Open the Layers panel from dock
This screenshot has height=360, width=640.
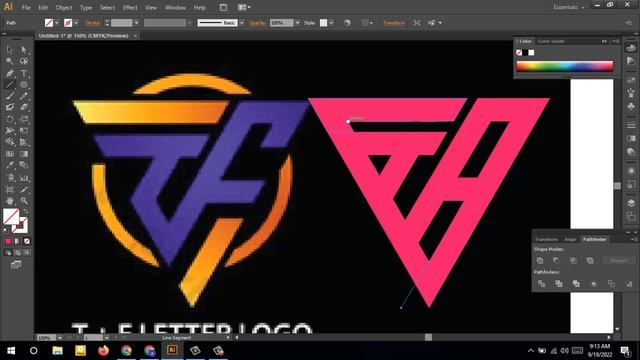(x=631, y=203)
